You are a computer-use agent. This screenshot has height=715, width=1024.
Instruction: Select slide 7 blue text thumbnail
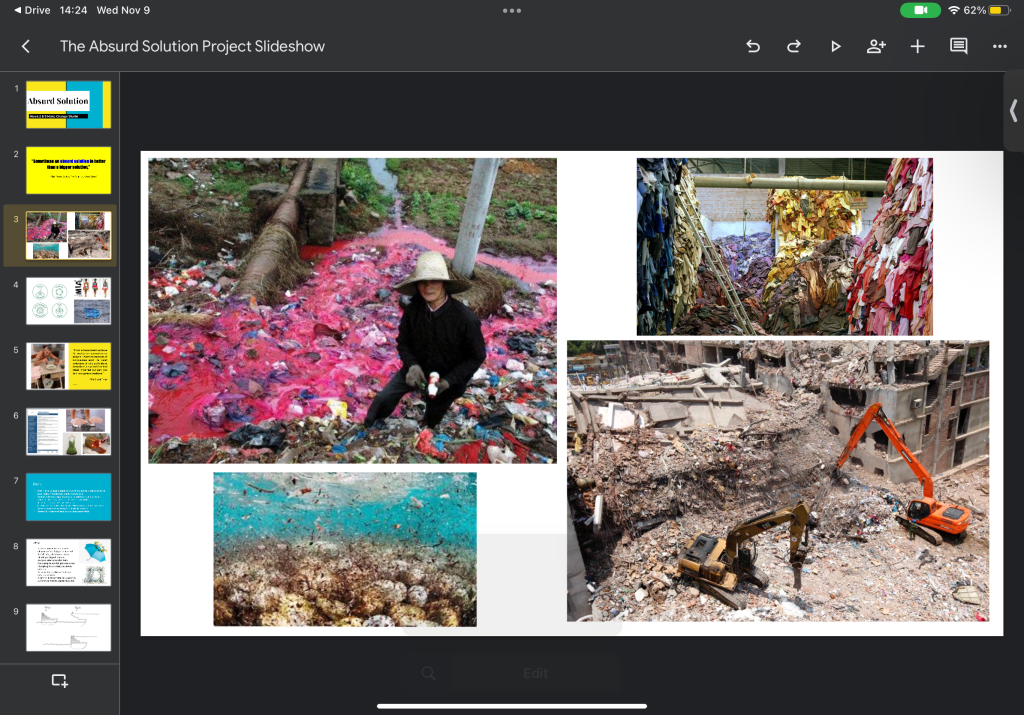coord(68,497)
